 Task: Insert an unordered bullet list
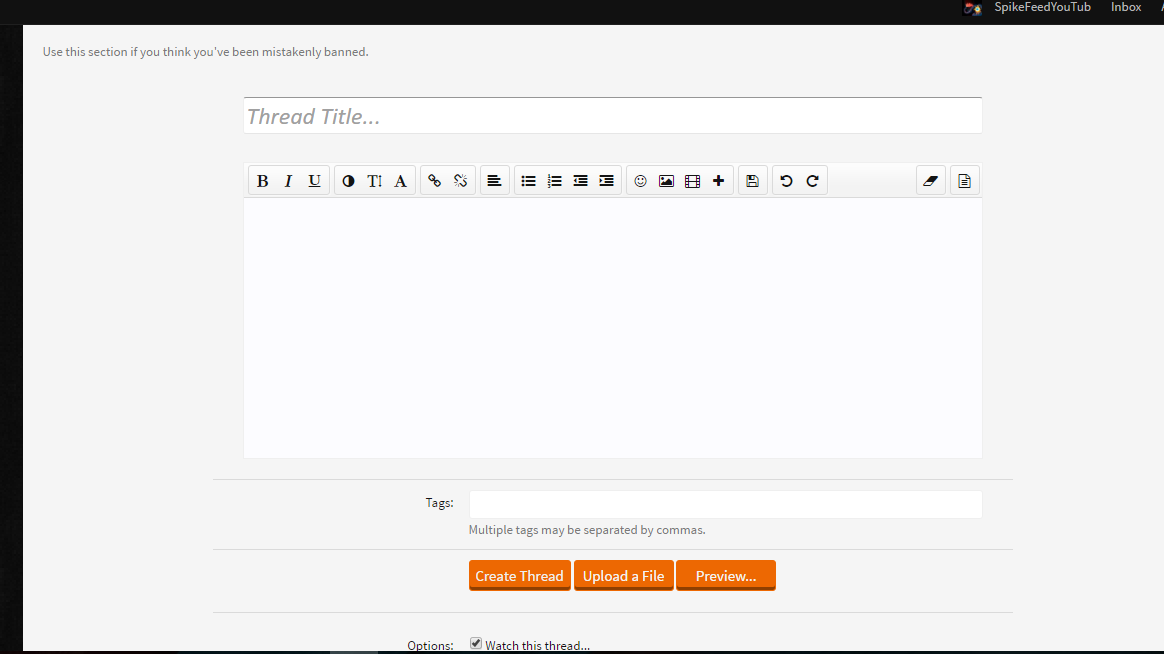(529, 180)
